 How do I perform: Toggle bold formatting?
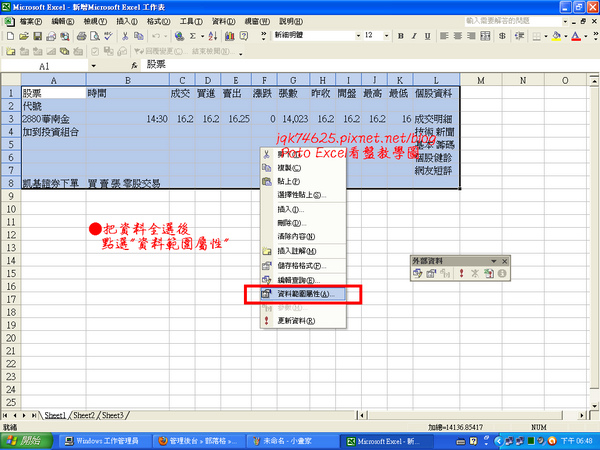[401, 36]
